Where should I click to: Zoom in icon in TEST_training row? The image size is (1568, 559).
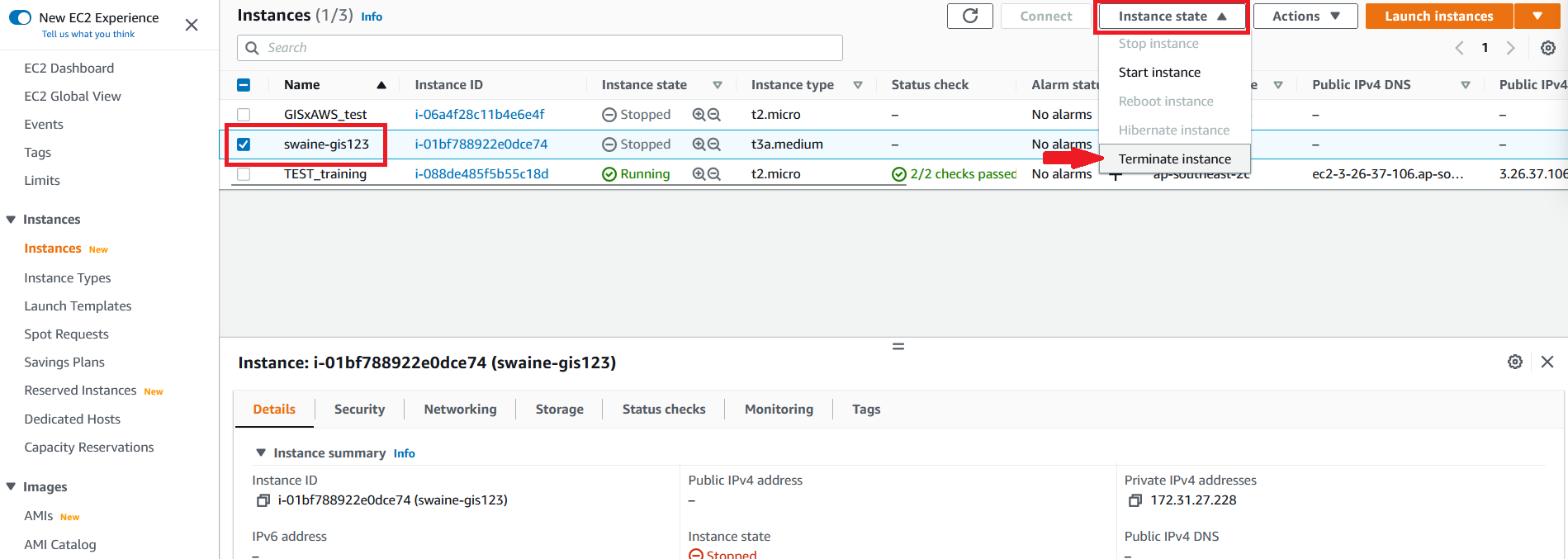[x=699, y=174]
